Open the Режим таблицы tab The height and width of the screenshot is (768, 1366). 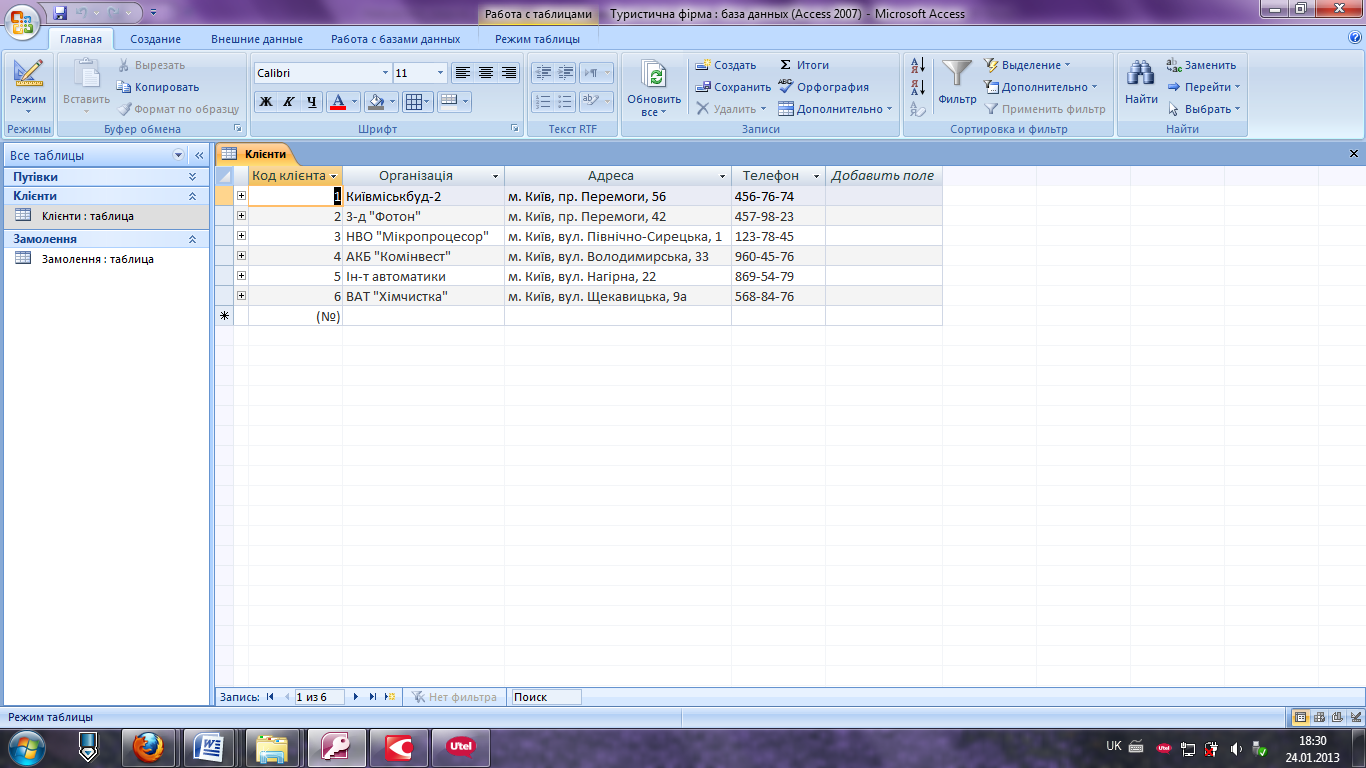tap(537, 39)
